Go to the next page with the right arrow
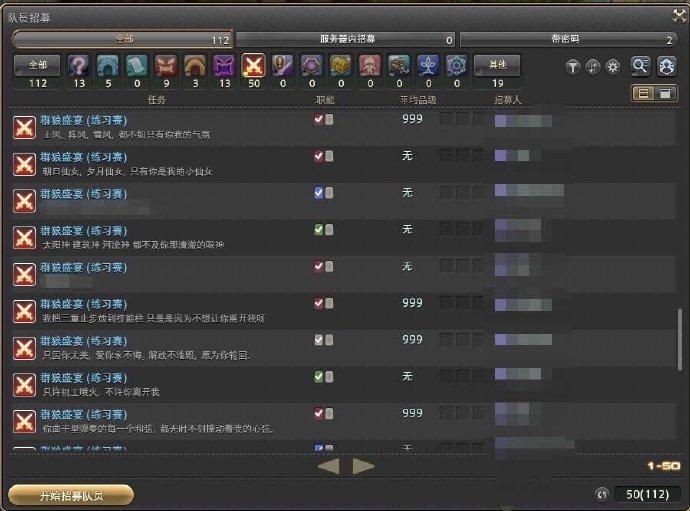The height and width of the screenshot is (511, 690). pos(363,466)
